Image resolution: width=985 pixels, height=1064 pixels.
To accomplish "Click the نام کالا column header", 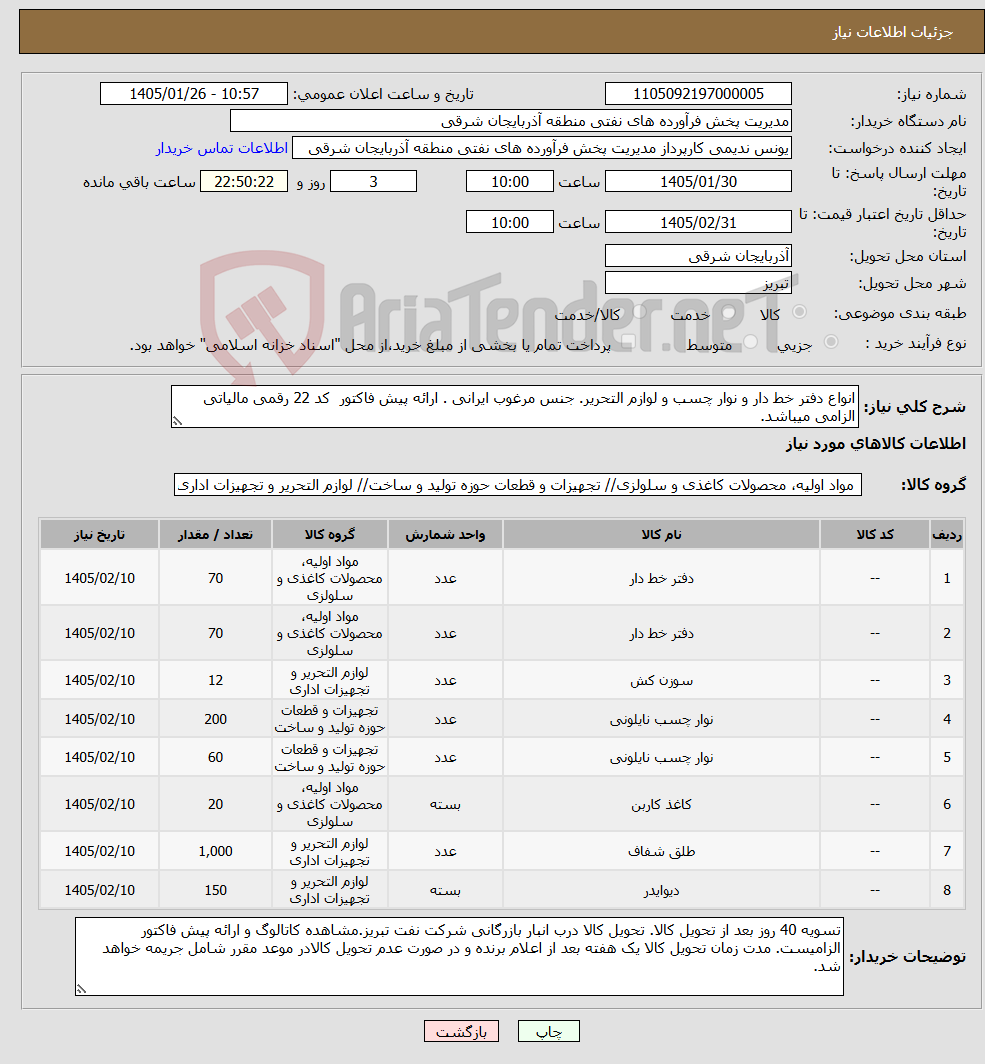I will (x=661, y=535).
